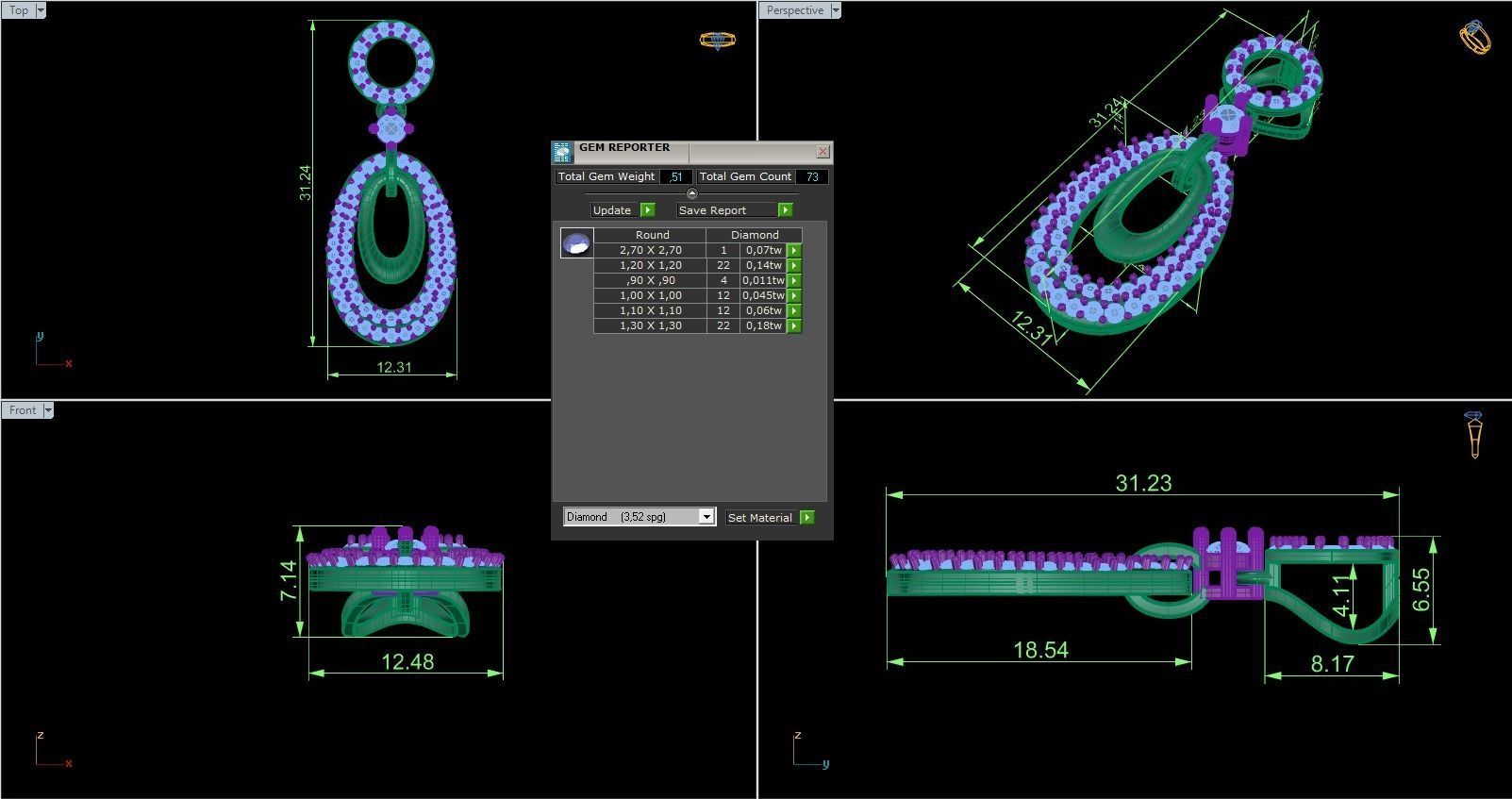Select the 2,70 X 2,70 size cell
Image resolution: width=1512 pixels, height=799 pixels.
coord(650,251)
